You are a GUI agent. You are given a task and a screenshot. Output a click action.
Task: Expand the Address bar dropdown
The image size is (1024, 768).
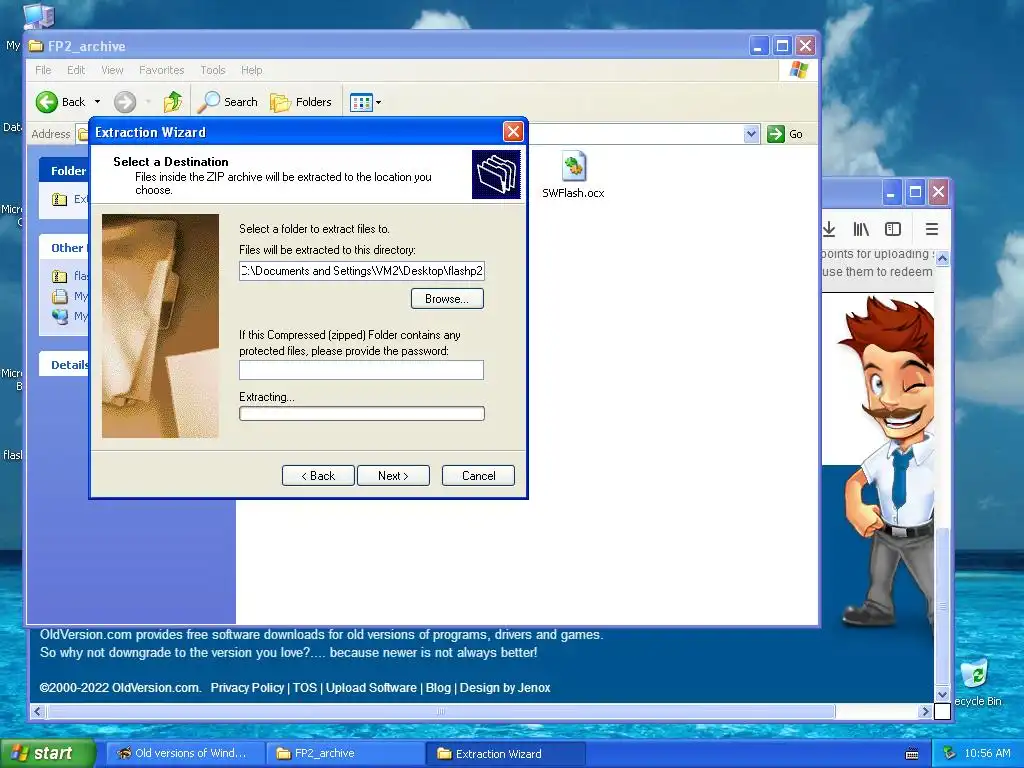(x=751, y=134)
